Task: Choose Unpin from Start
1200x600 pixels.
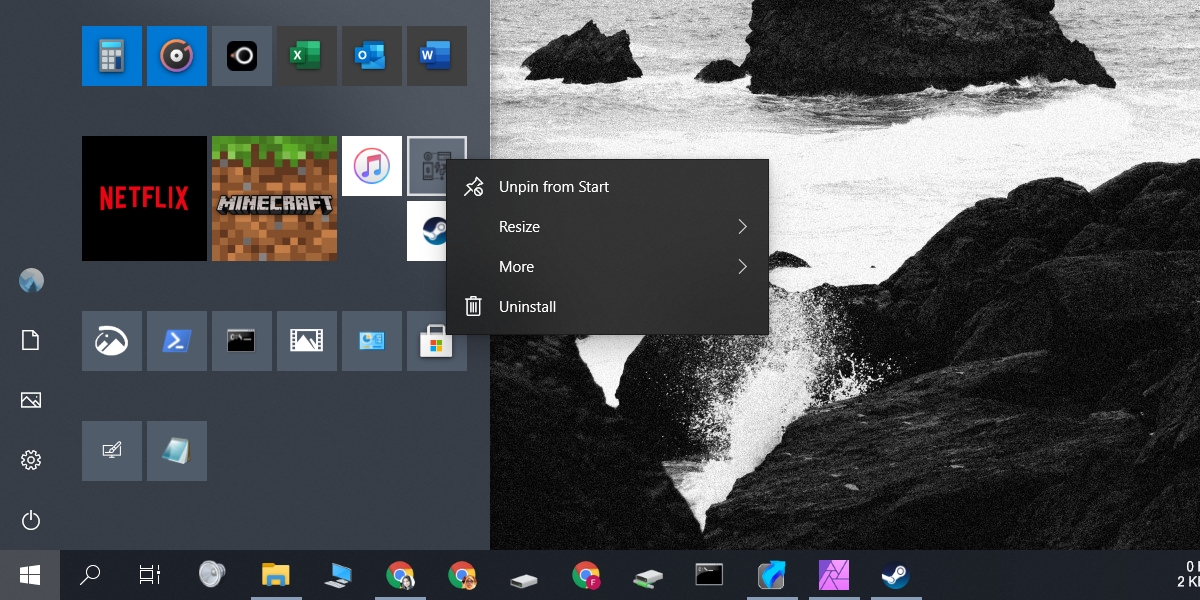Action: pyautogui.click(x=607, y=187)
